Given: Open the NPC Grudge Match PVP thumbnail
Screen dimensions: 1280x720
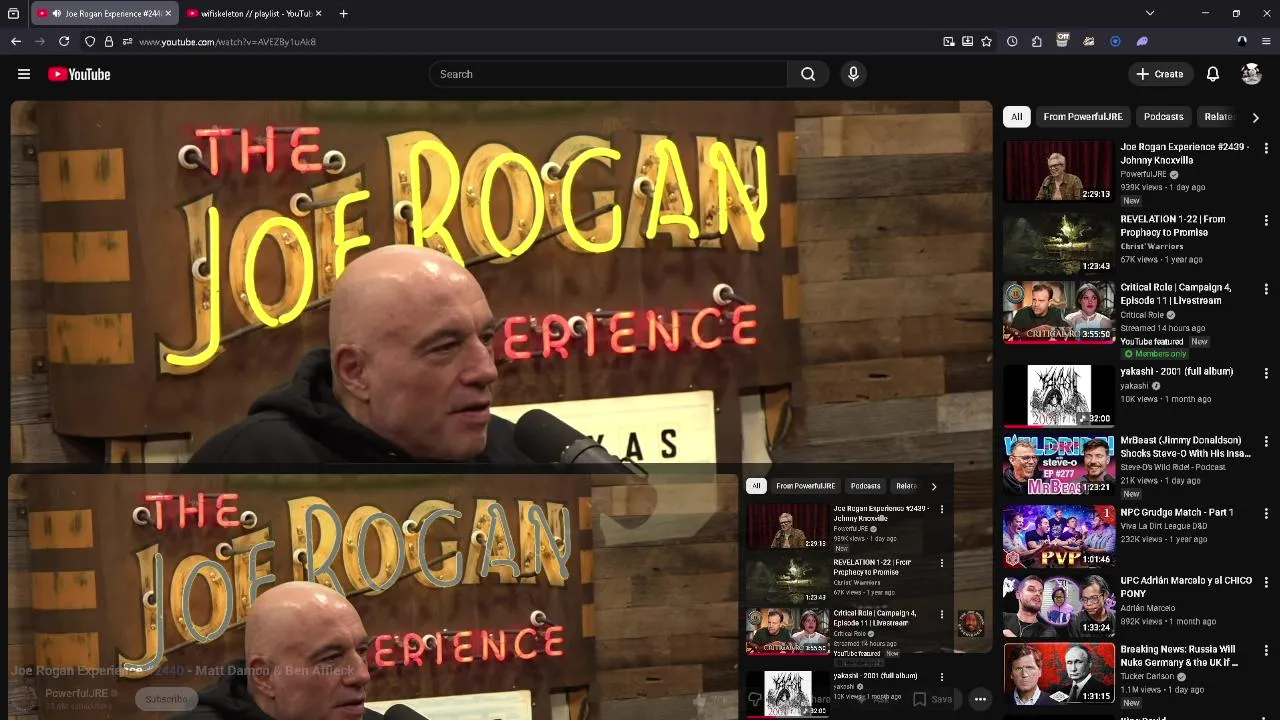Looking at the screenshot, I should [1059, 536].
